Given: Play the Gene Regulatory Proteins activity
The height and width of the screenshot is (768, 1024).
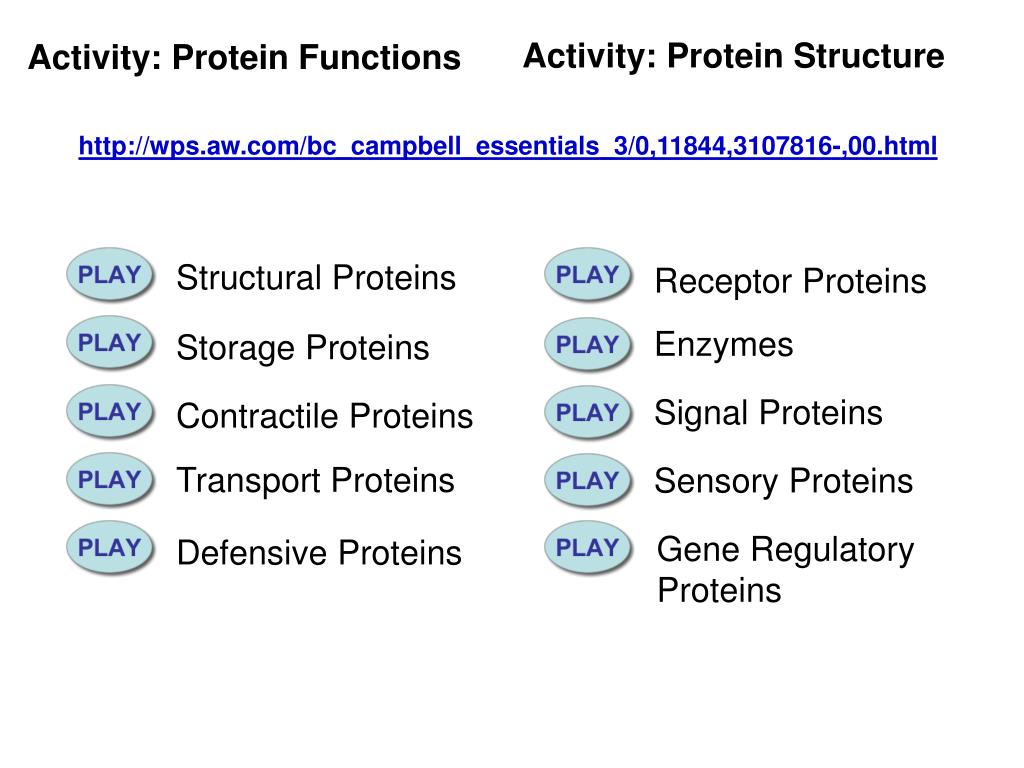Looking at the screenshot, I should [588, 547].
